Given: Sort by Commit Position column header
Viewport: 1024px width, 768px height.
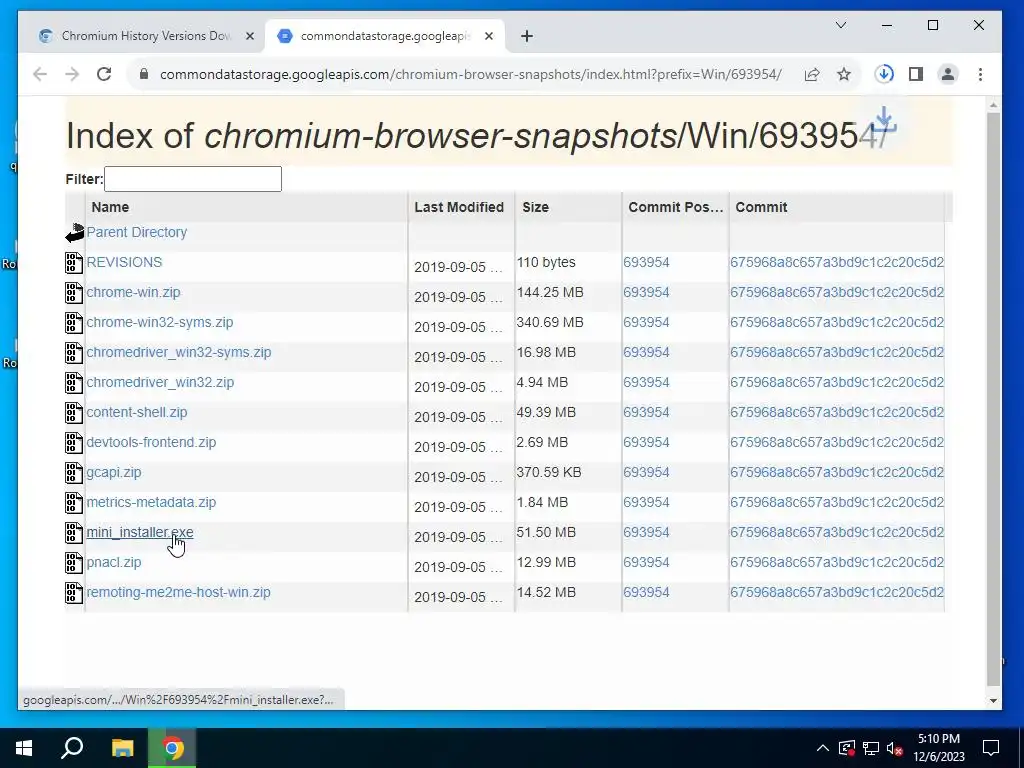Looking at the screenshot, I should (675, 208).
